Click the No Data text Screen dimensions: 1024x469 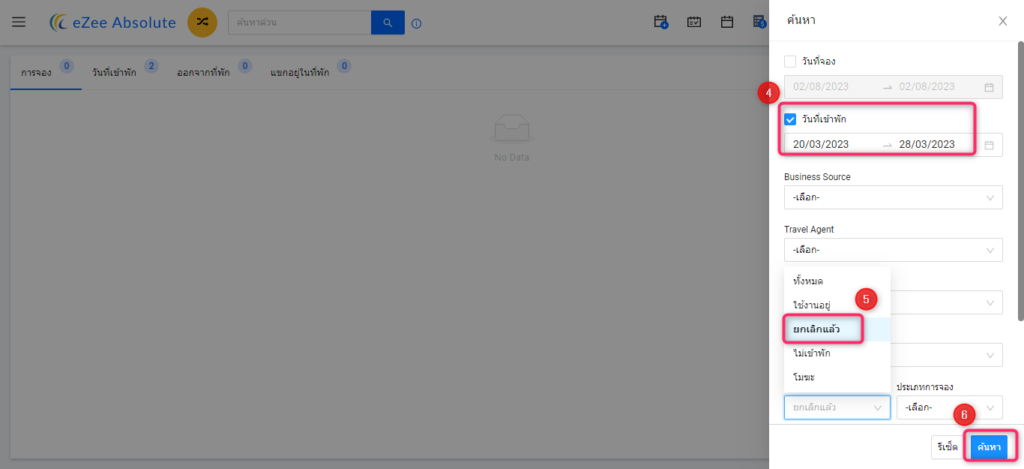(512, 157)
